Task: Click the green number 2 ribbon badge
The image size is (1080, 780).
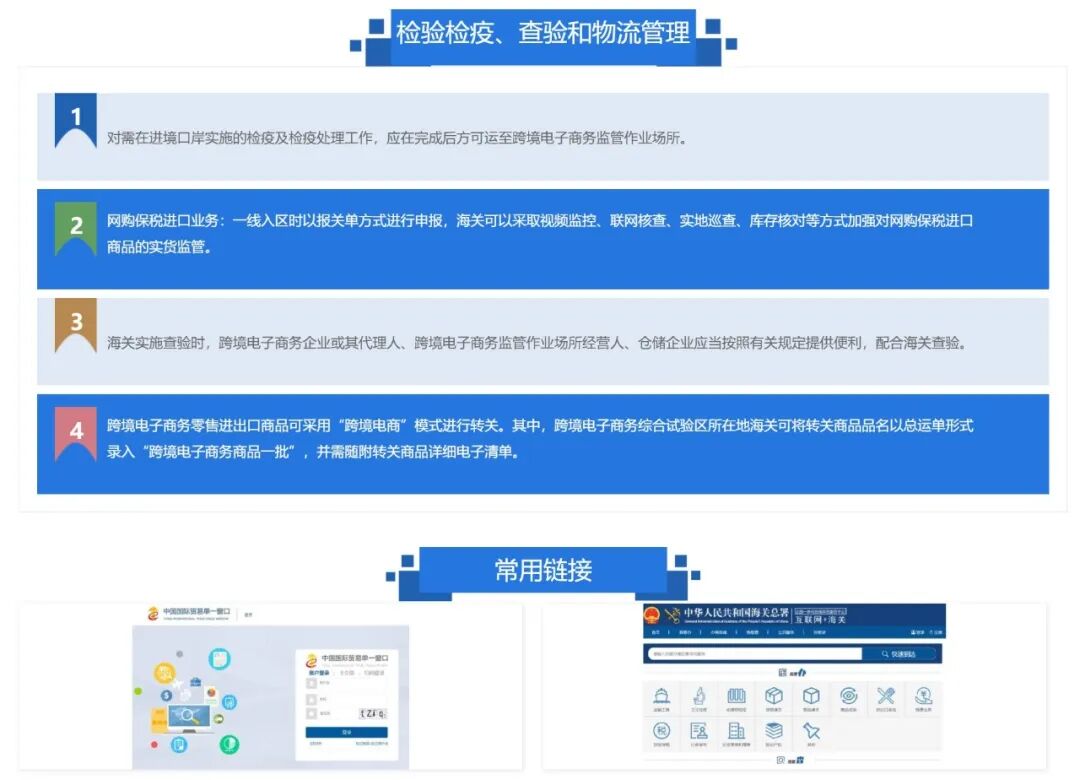Action: (76, 226)
